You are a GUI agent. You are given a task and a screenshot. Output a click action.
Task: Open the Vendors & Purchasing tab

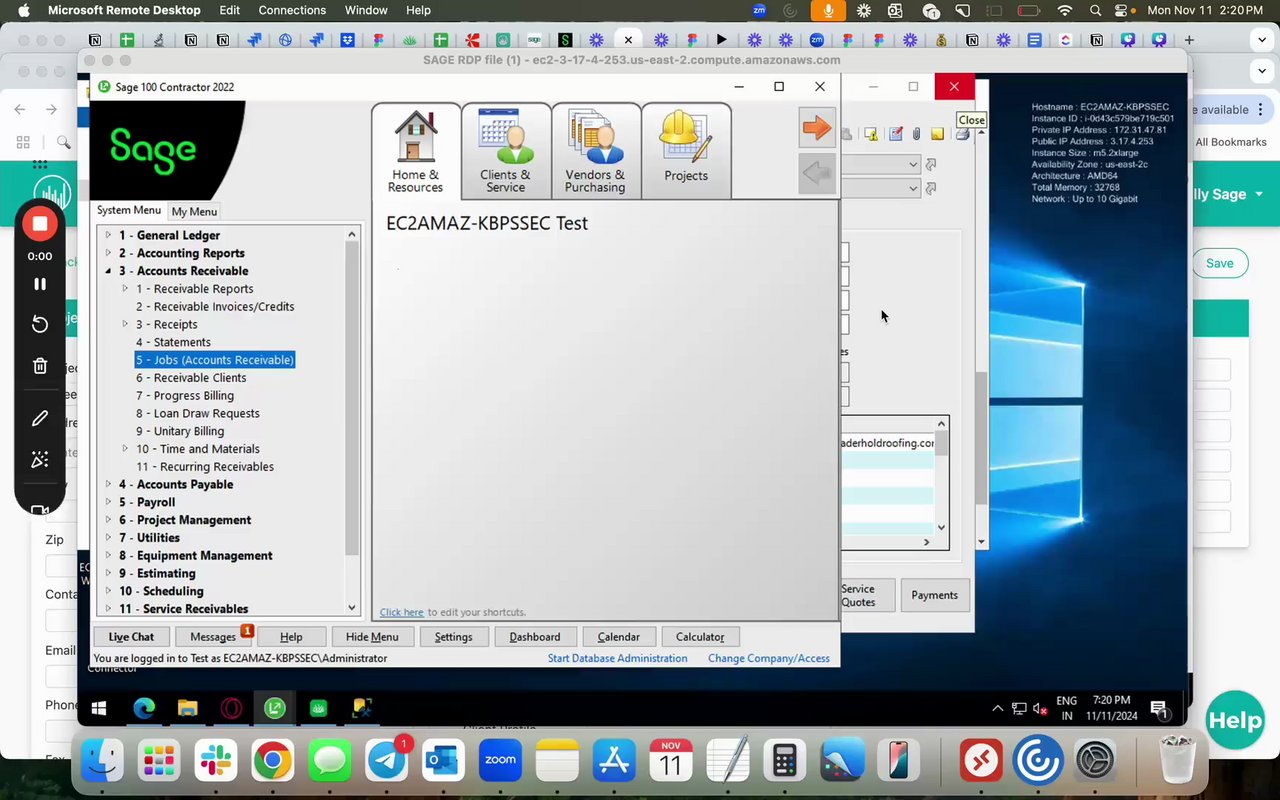tap(595, 151)
